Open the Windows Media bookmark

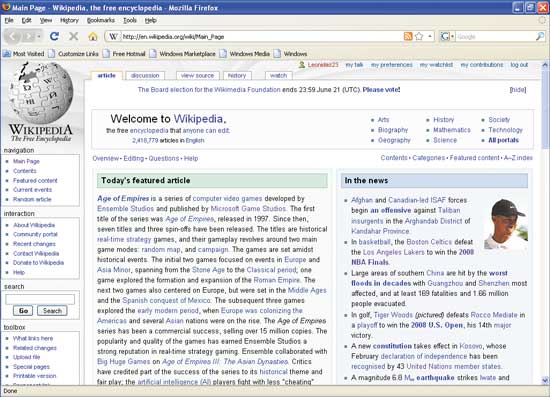coord(245,54)
